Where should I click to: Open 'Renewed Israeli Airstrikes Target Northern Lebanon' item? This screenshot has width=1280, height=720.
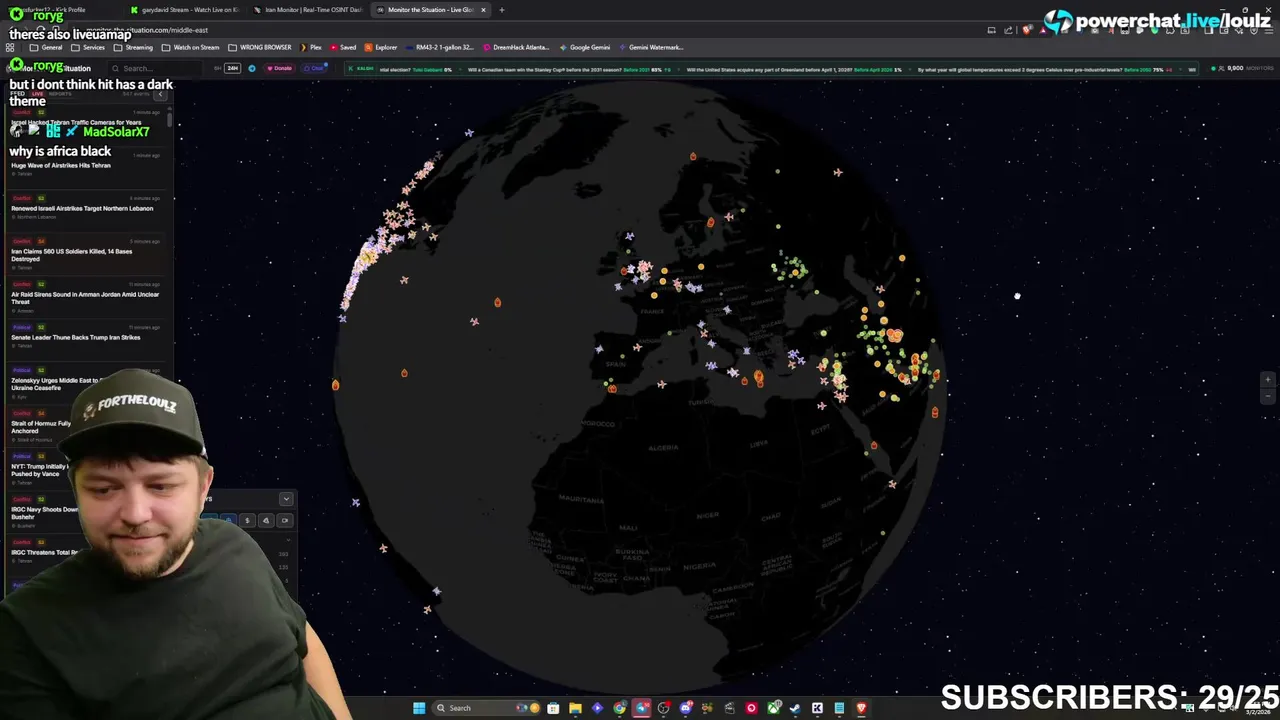(82, 208)
